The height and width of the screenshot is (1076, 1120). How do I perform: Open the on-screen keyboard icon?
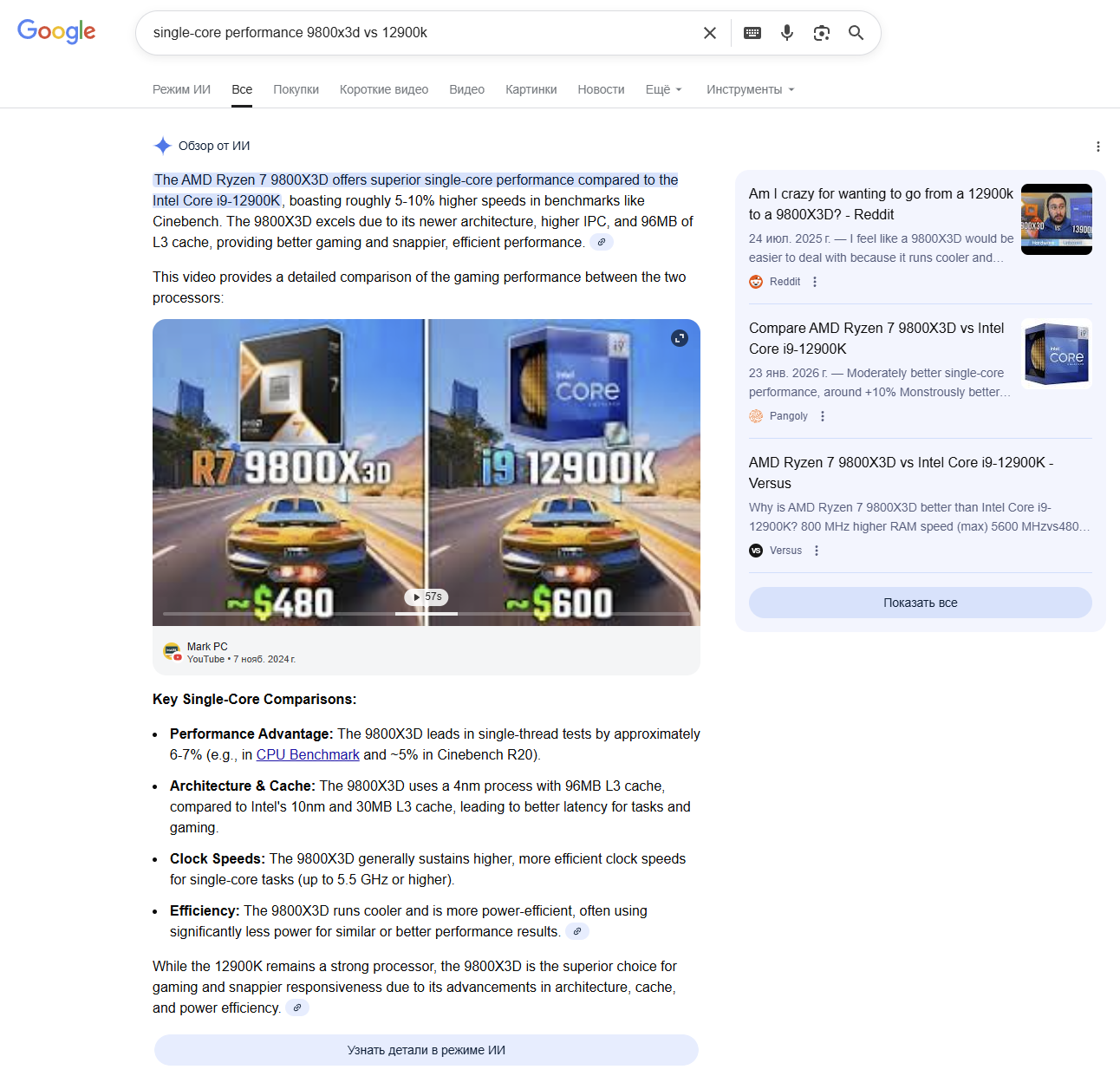[x=752, y=33]
